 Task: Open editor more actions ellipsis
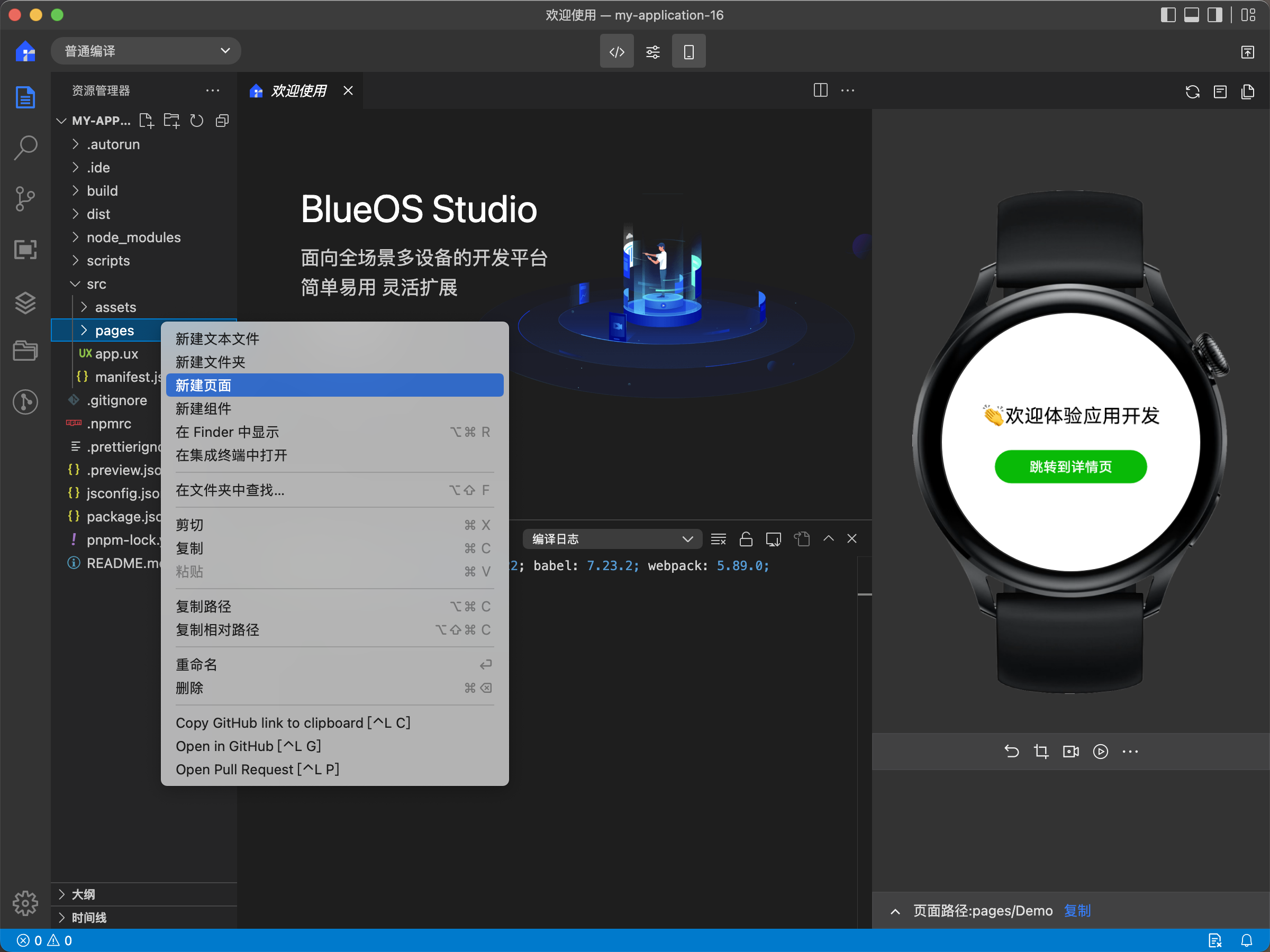(x=848, y=90)
